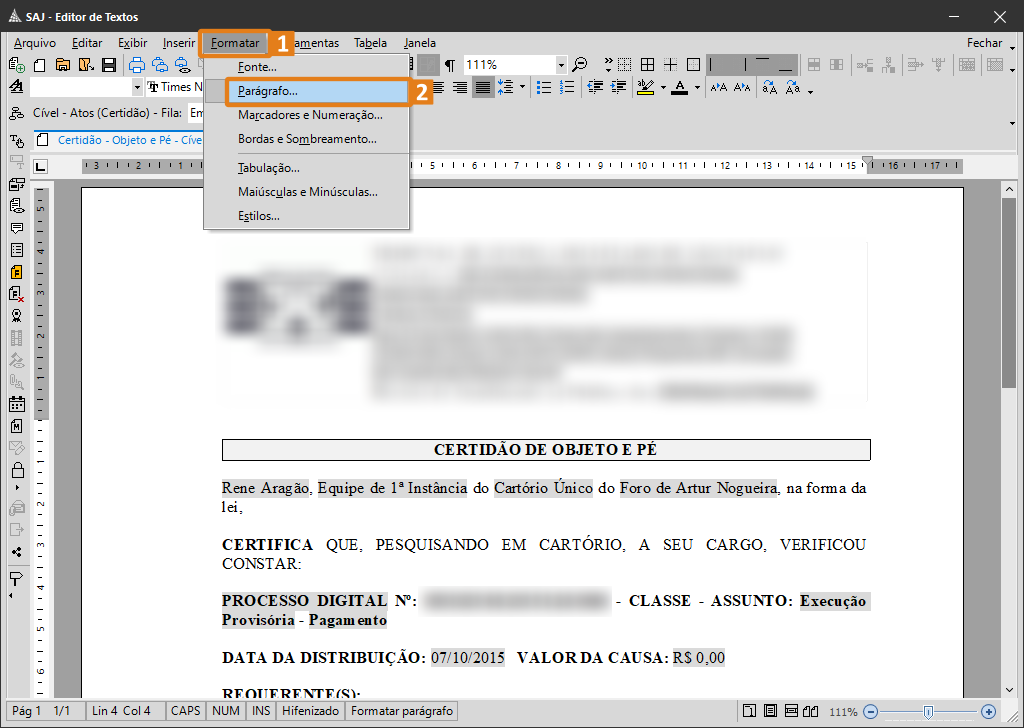Click the Pág 1 page indicator in status bar
The height and width of the screenshot is (728, 1024).
pos(27,711)
